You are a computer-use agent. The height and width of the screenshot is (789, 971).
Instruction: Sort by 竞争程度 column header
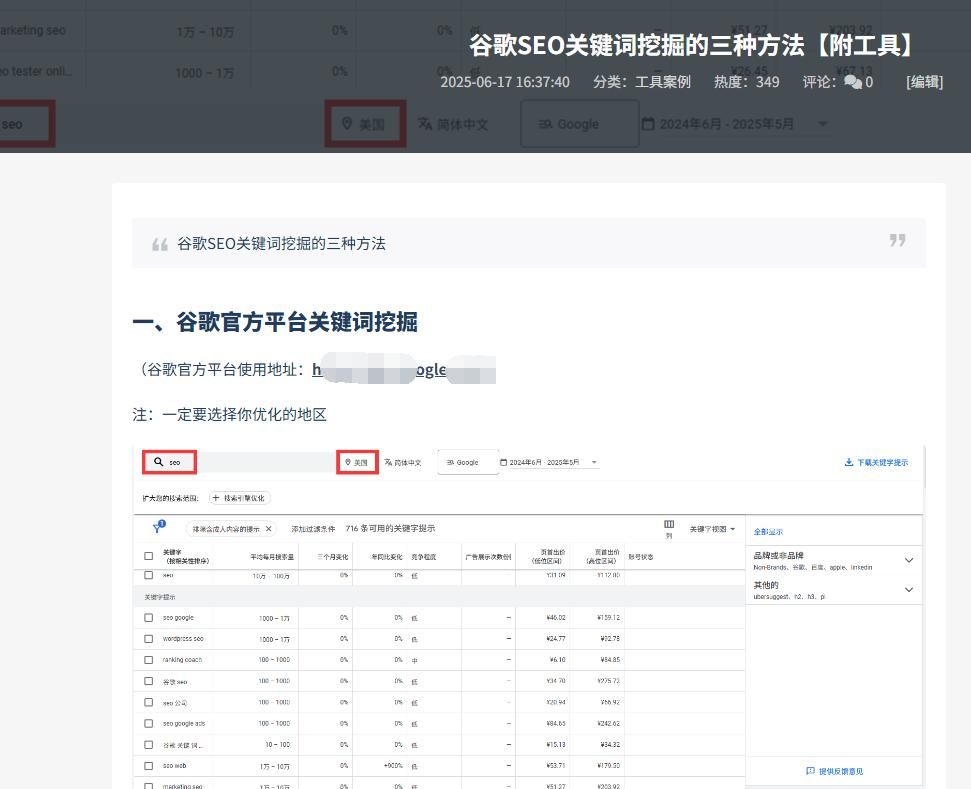pyautogui.click(x=424, y=557)
